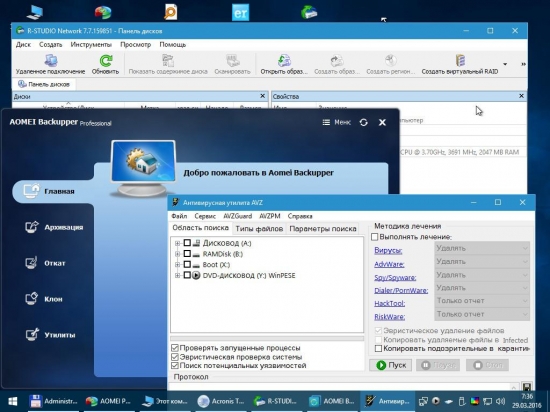Start scan with the Пуск button
This screenshot has width=550, height=412.
coord(390,365)
